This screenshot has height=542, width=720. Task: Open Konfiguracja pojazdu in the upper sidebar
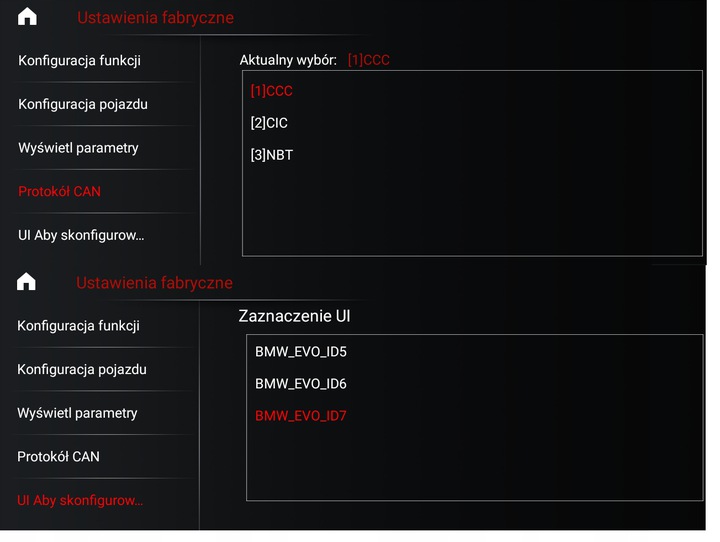[x=82, y=104]
